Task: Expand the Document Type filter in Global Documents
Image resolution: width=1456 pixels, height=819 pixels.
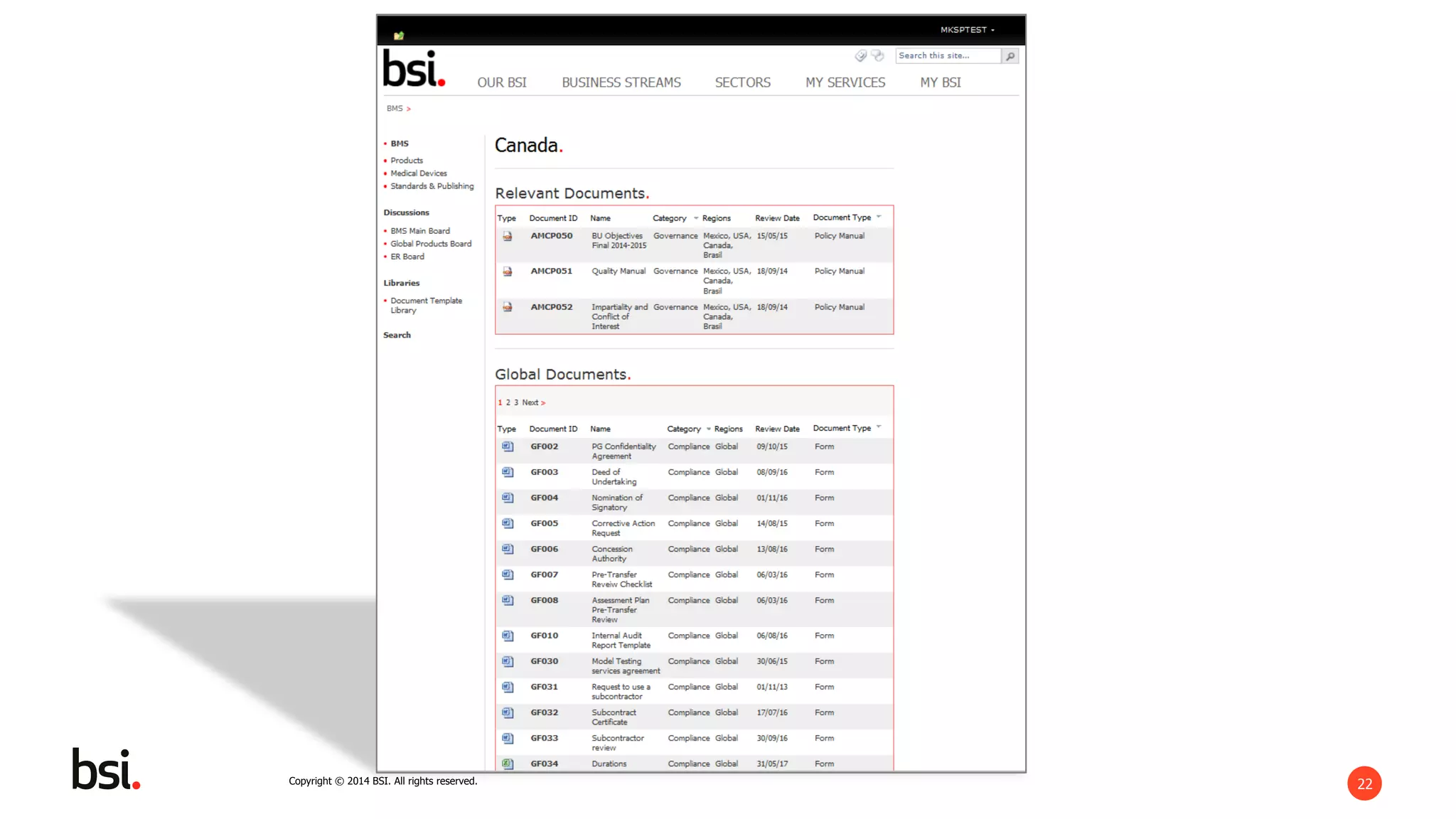Action: [879, 427]
